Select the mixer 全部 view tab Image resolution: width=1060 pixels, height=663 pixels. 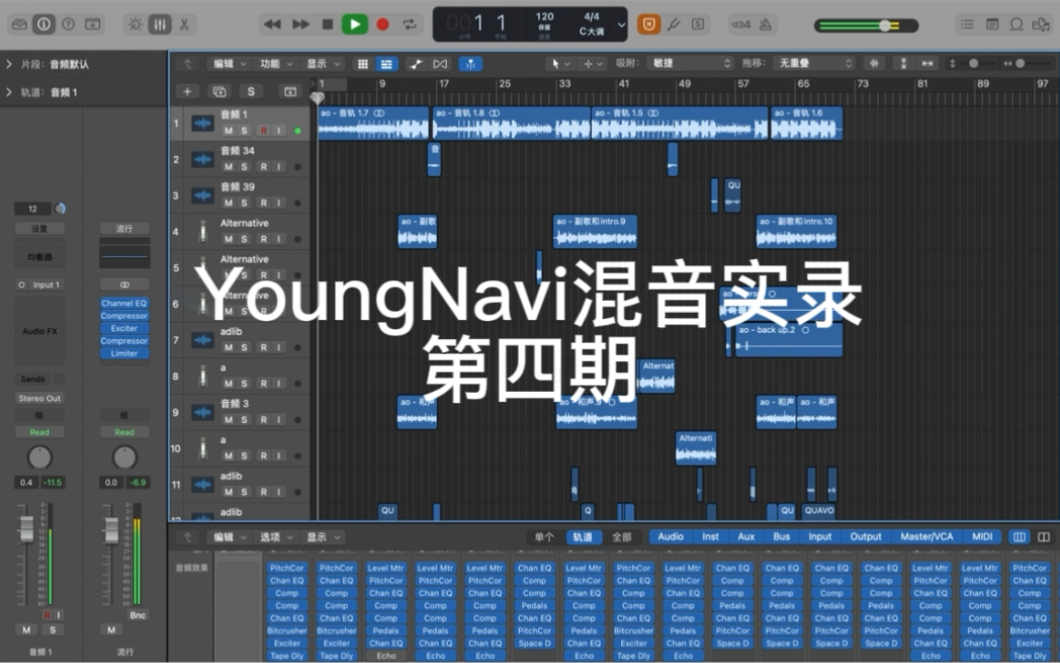(x=621, y=537)
